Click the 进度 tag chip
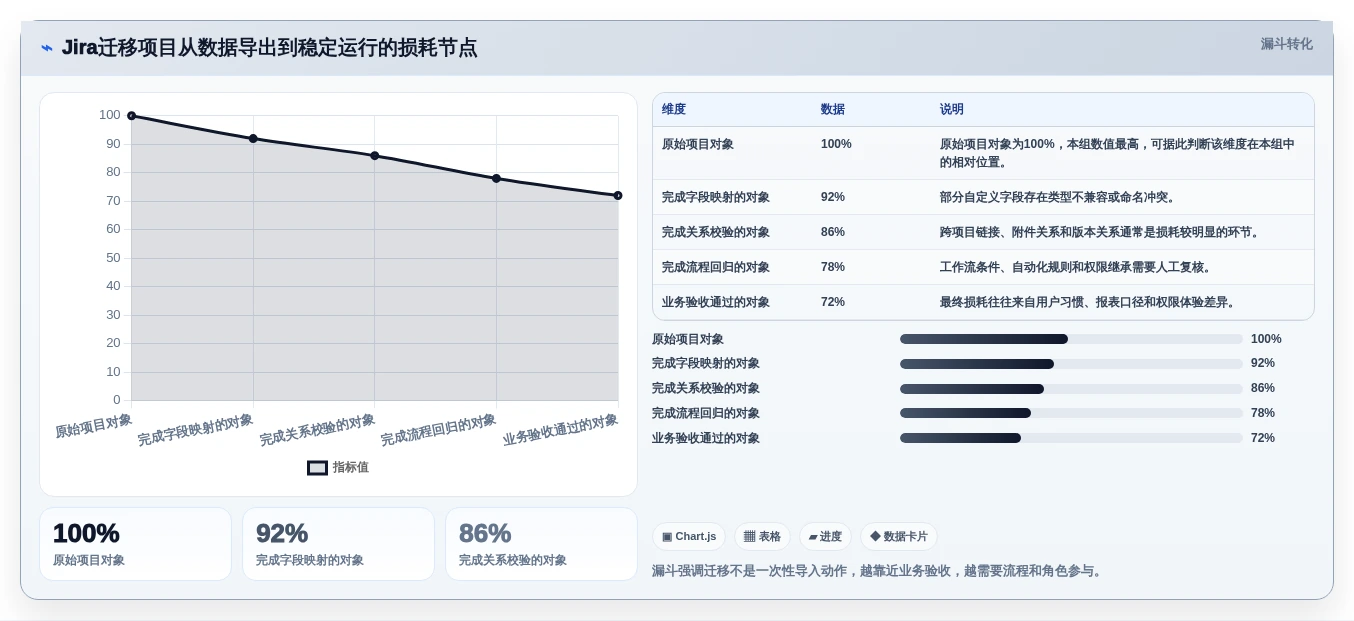This screenshot has height=621, width=1354. click(x=825, y=537)
